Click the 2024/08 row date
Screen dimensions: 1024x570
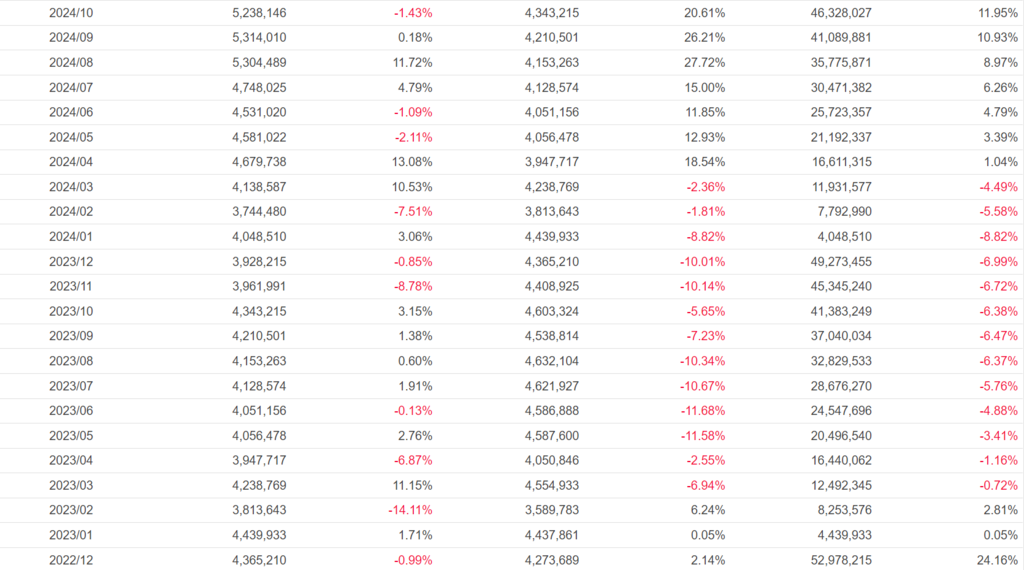[70, 62]
